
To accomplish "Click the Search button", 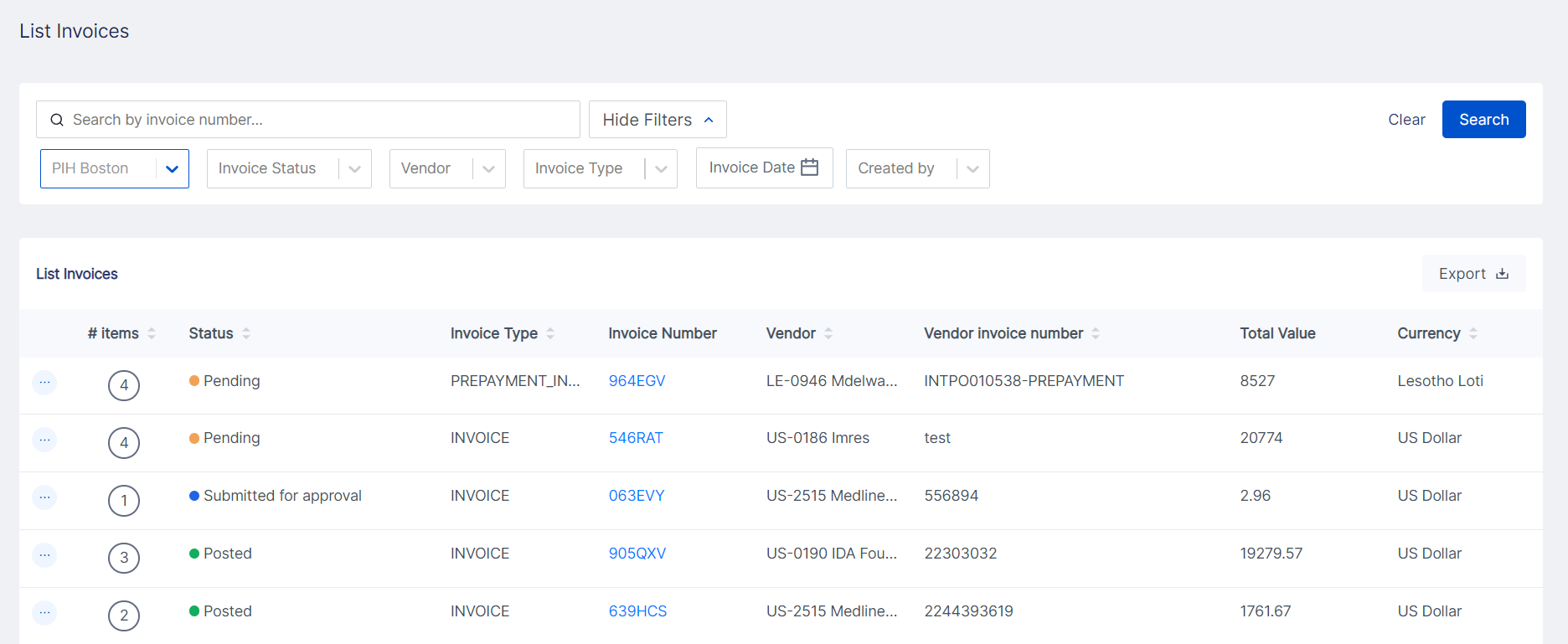I will pyautogui.click(x=1483, y=120).
